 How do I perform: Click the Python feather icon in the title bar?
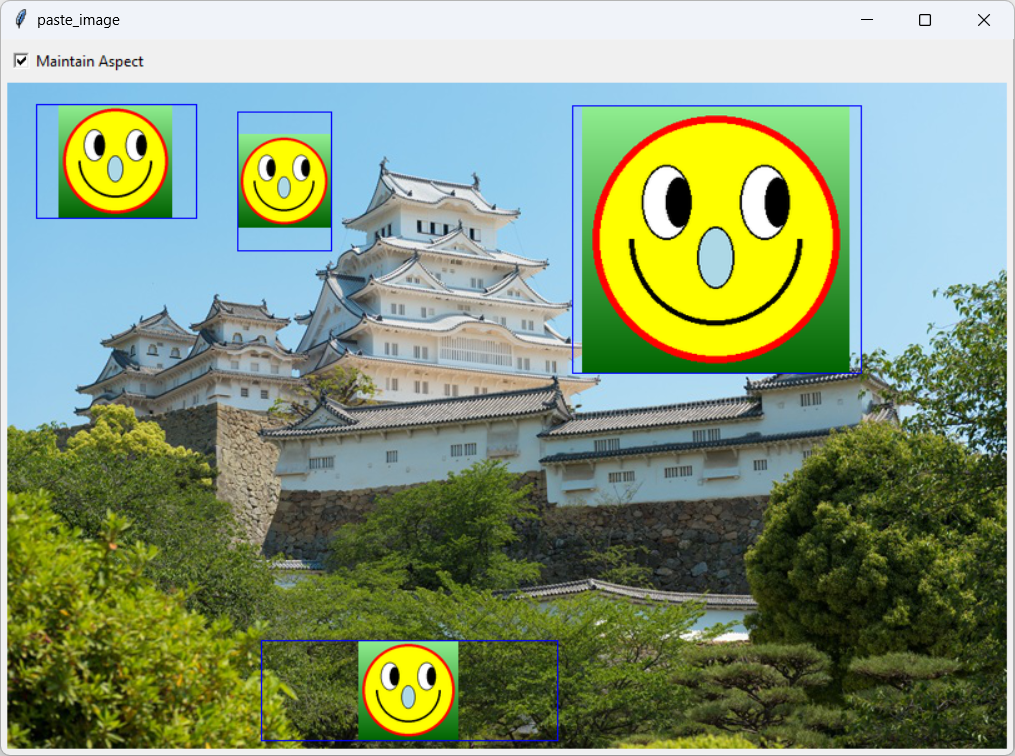[18, 19]
